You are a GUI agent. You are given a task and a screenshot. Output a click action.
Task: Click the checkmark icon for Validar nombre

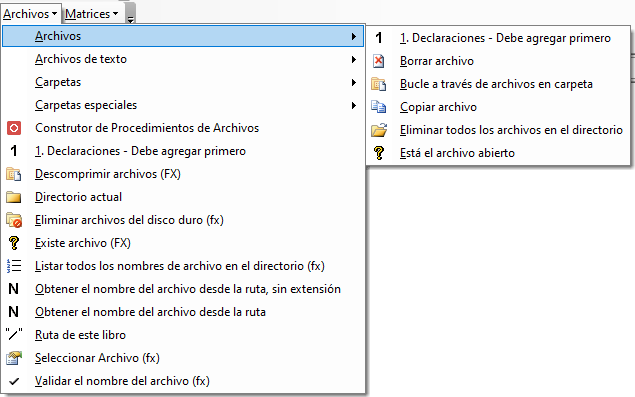14,381
